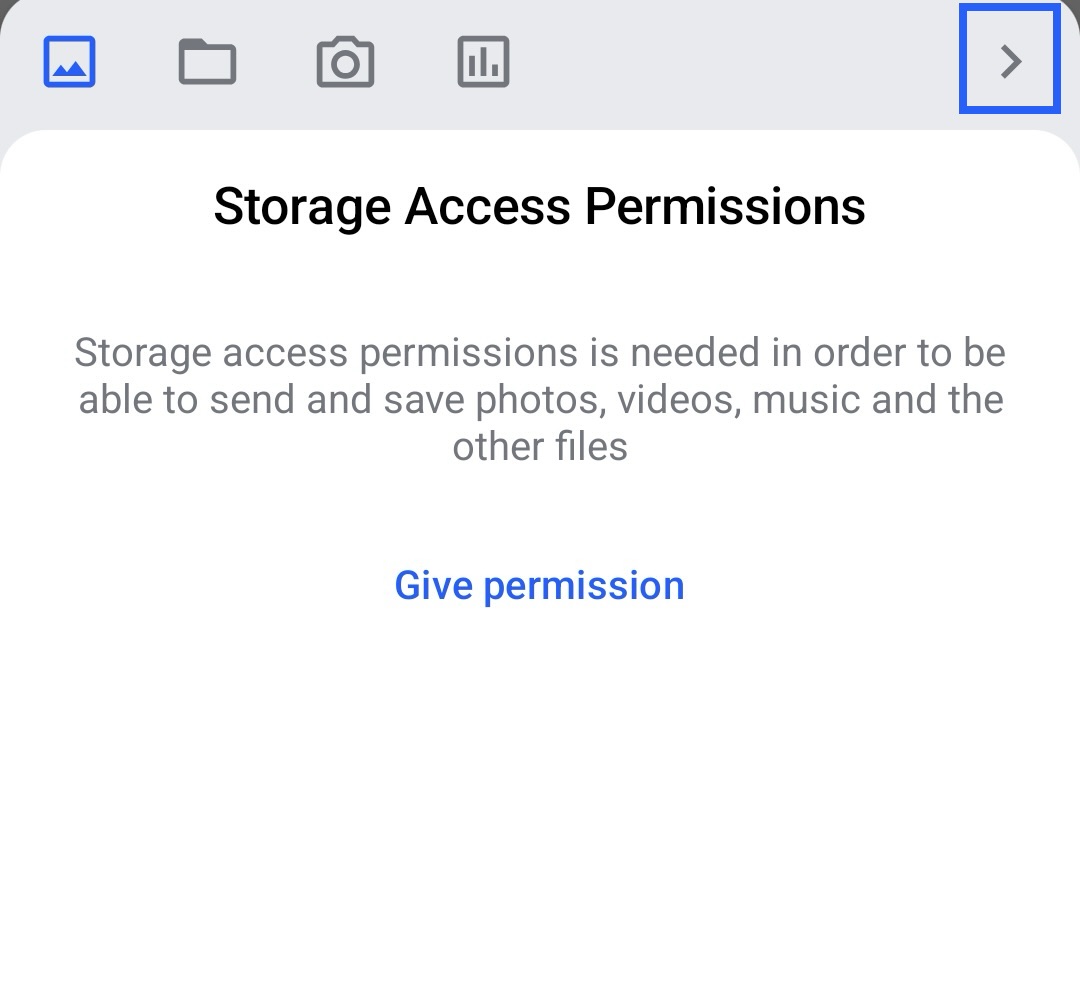This screenshot has width=1080, height=996.
Task: Click the highlighted chevron in the toolbar
Action: click(x=1010, y=61)
